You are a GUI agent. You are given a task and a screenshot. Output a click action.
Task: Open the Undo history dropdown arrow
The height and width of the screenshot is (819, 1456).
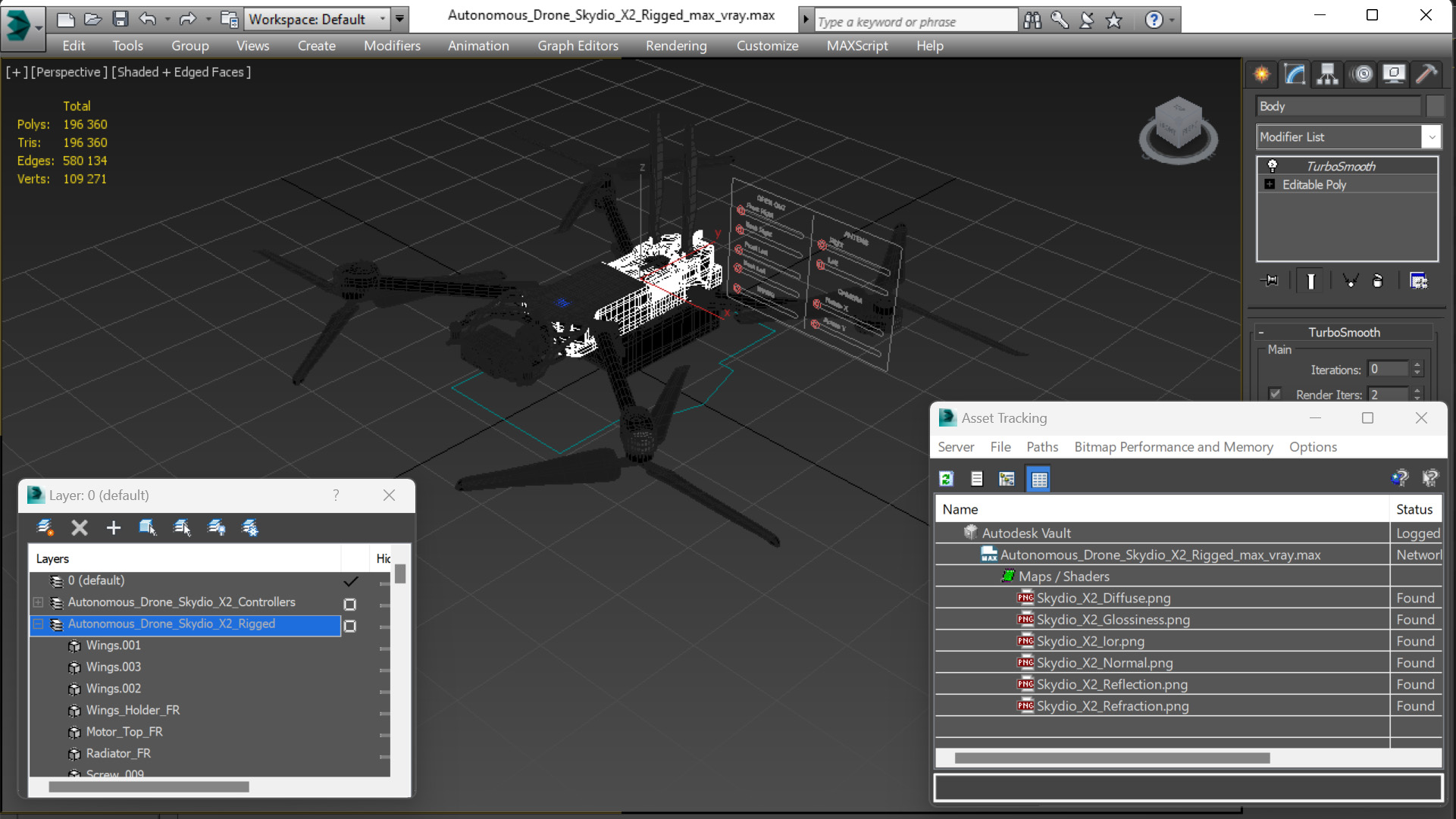pos(168,19)
